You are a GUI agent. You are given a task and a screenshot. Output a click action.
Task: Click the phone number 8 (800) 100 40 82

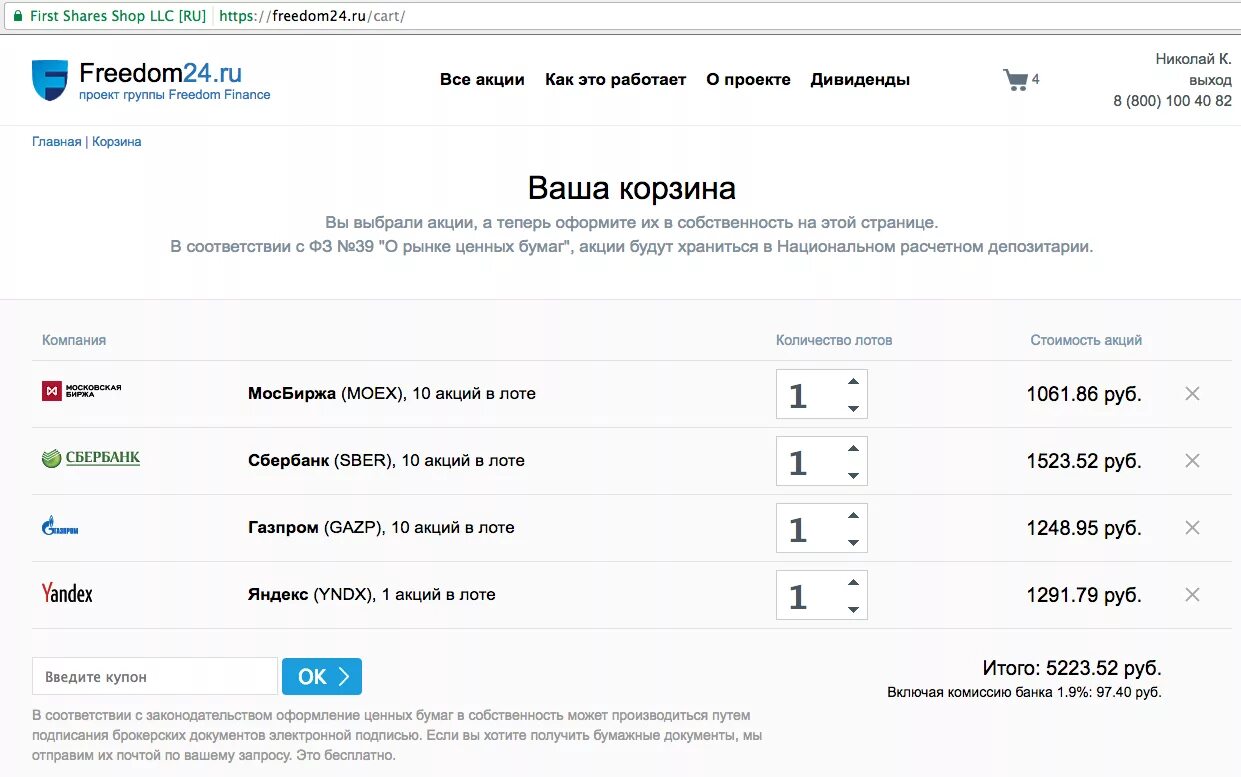coord(1172,101)
